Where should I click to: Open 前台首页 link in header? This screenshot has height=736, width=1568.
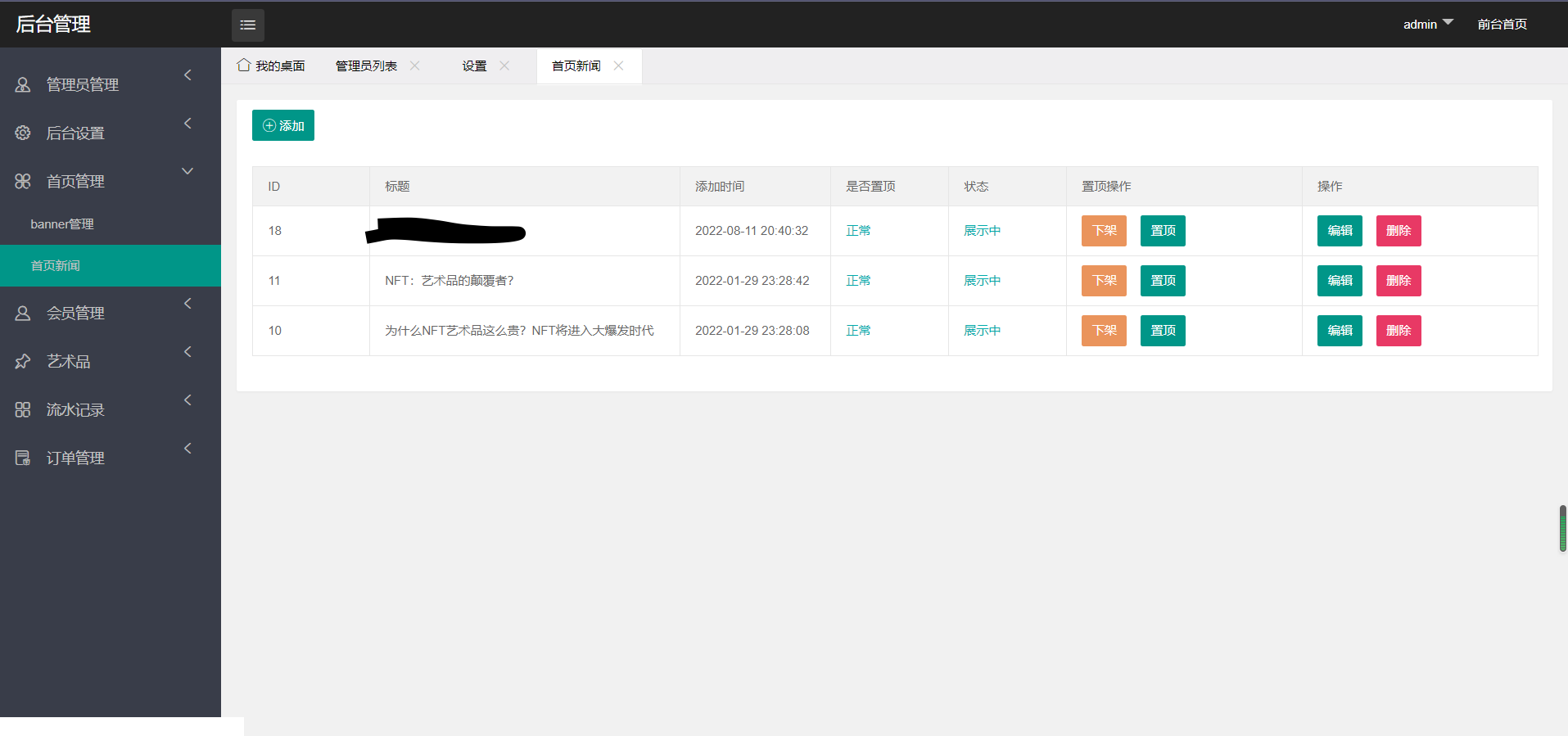(1502, 25)
